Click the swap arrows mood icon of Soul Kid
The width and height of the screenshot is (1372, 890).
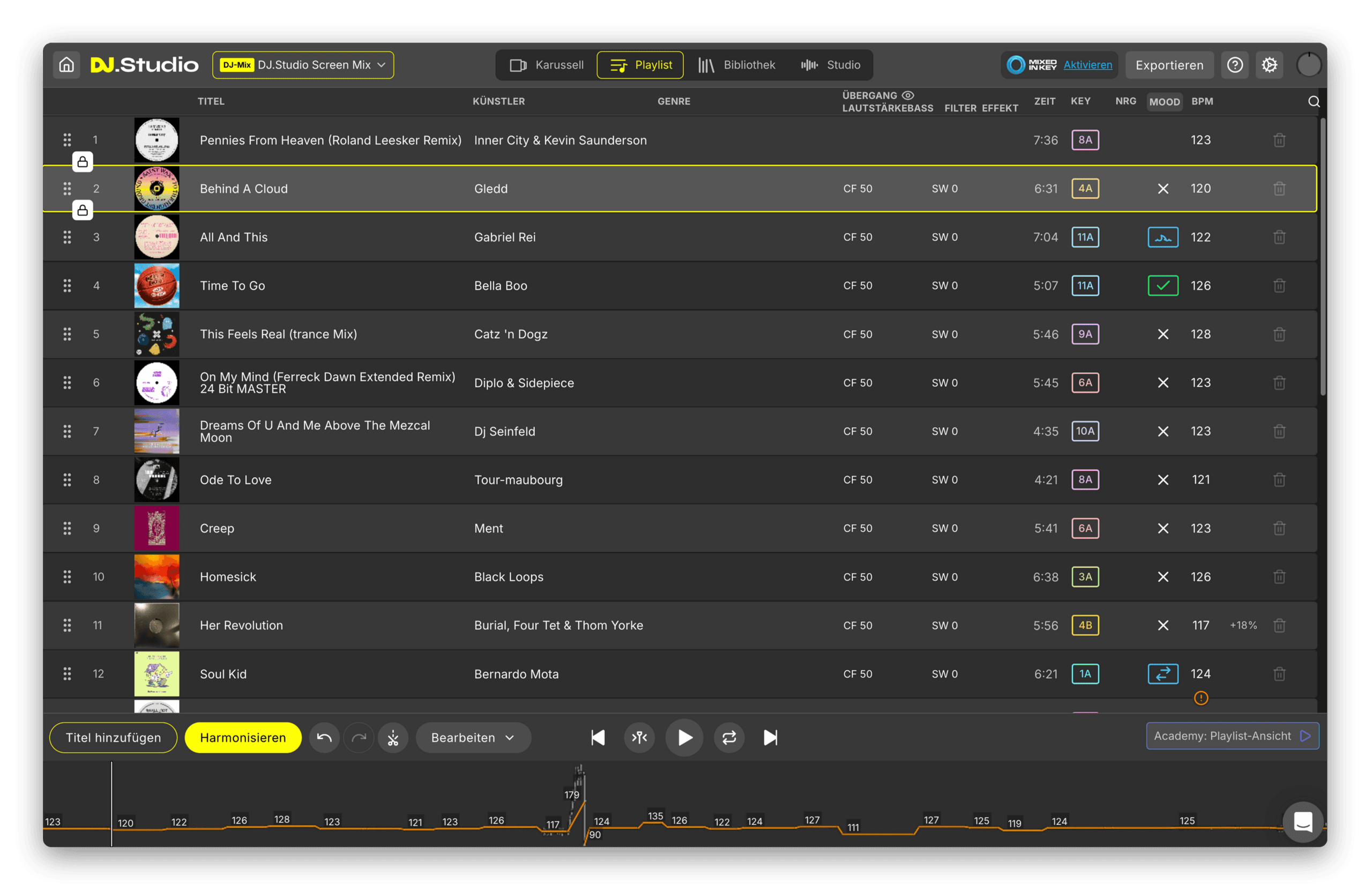[1163, 674]
